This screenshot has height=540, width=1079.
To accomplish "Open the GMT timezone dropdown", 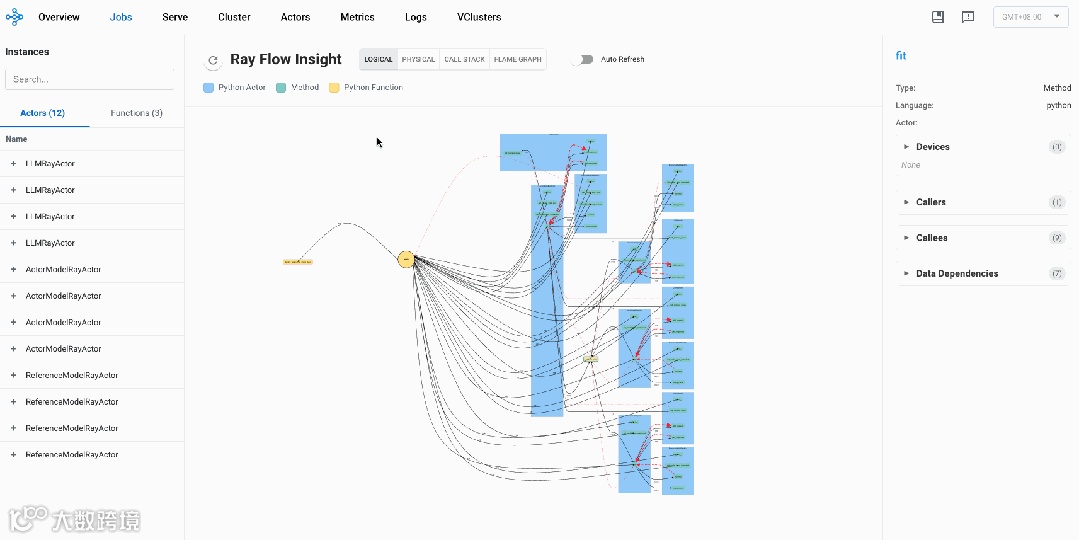I will click(1030, 17).
